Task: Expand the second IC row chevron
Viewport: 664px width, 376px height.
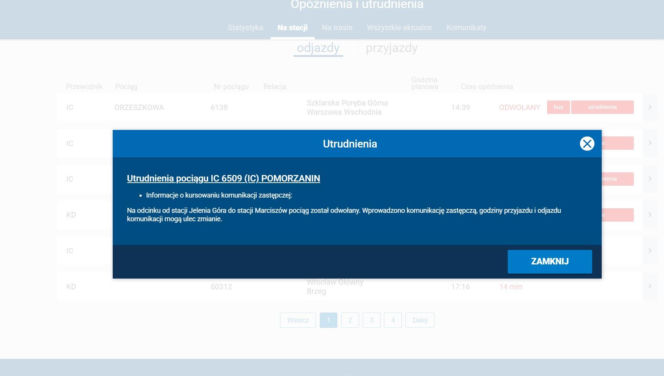Action: click(x=650, y=143)
